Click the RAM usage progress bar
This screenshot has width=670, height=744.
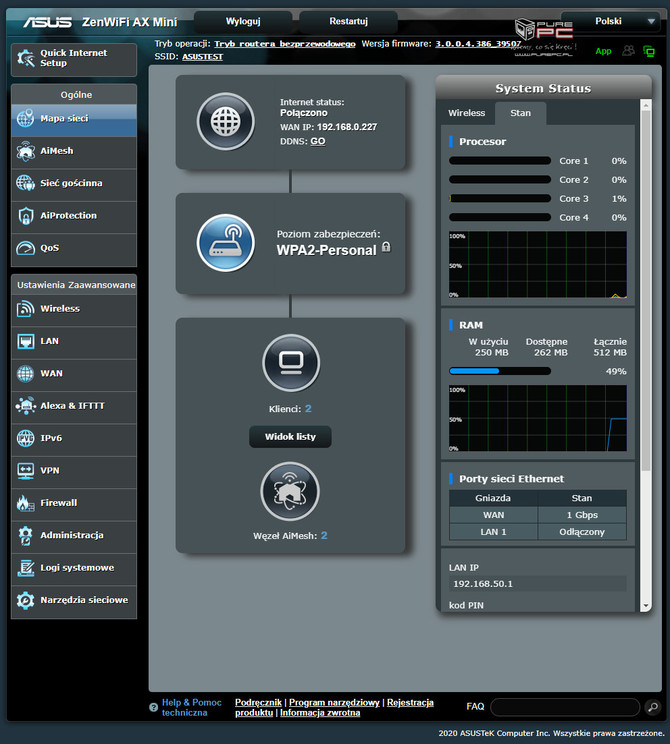tap(500, 371)
